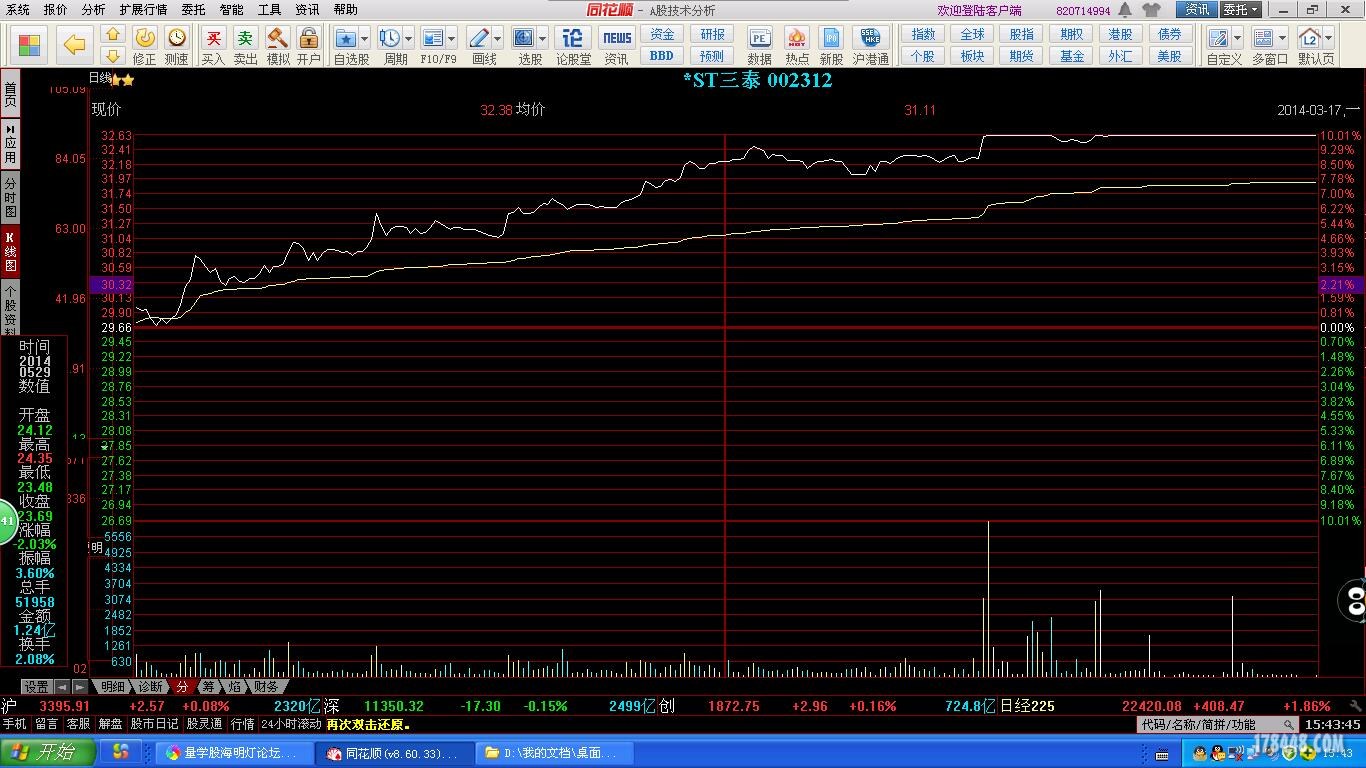The image size is (1366, 768).
Task: Click the notification bell icon
Action: (1125, 10)
